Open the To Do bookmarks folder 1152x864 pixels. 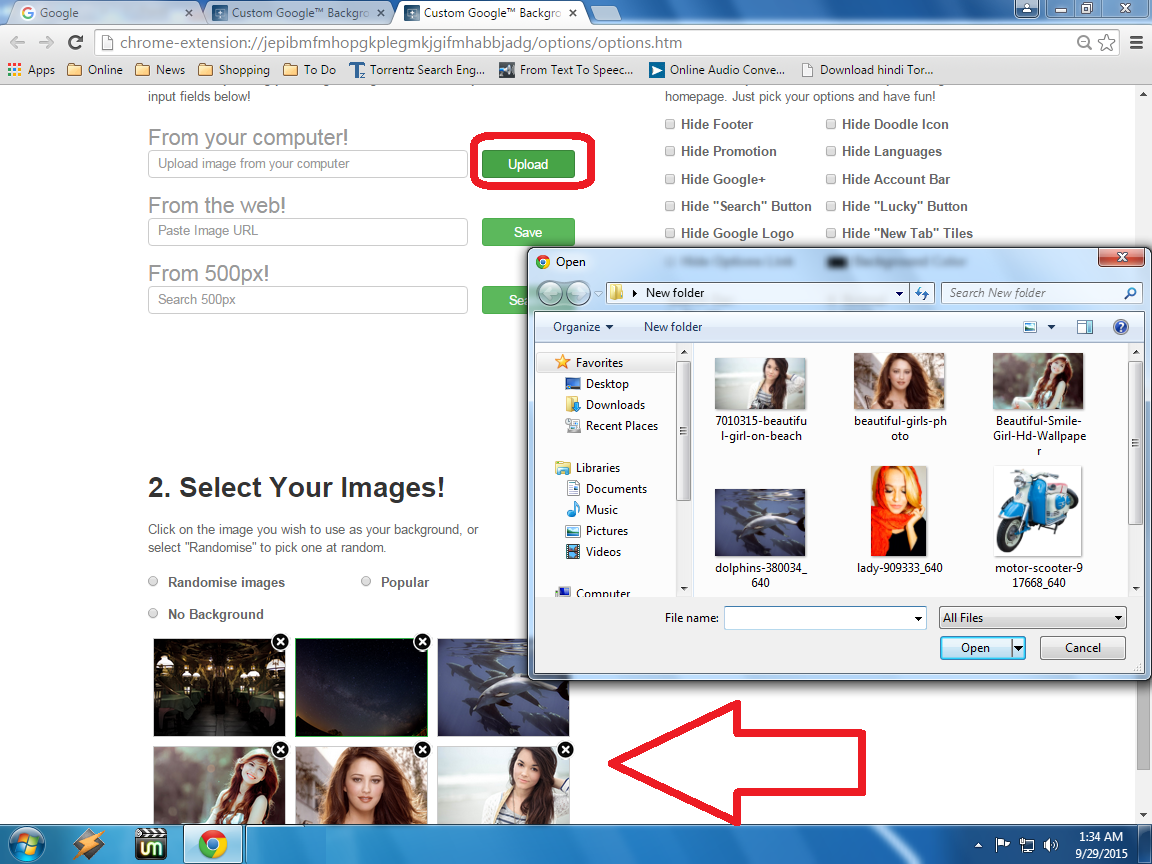[309, 70]
